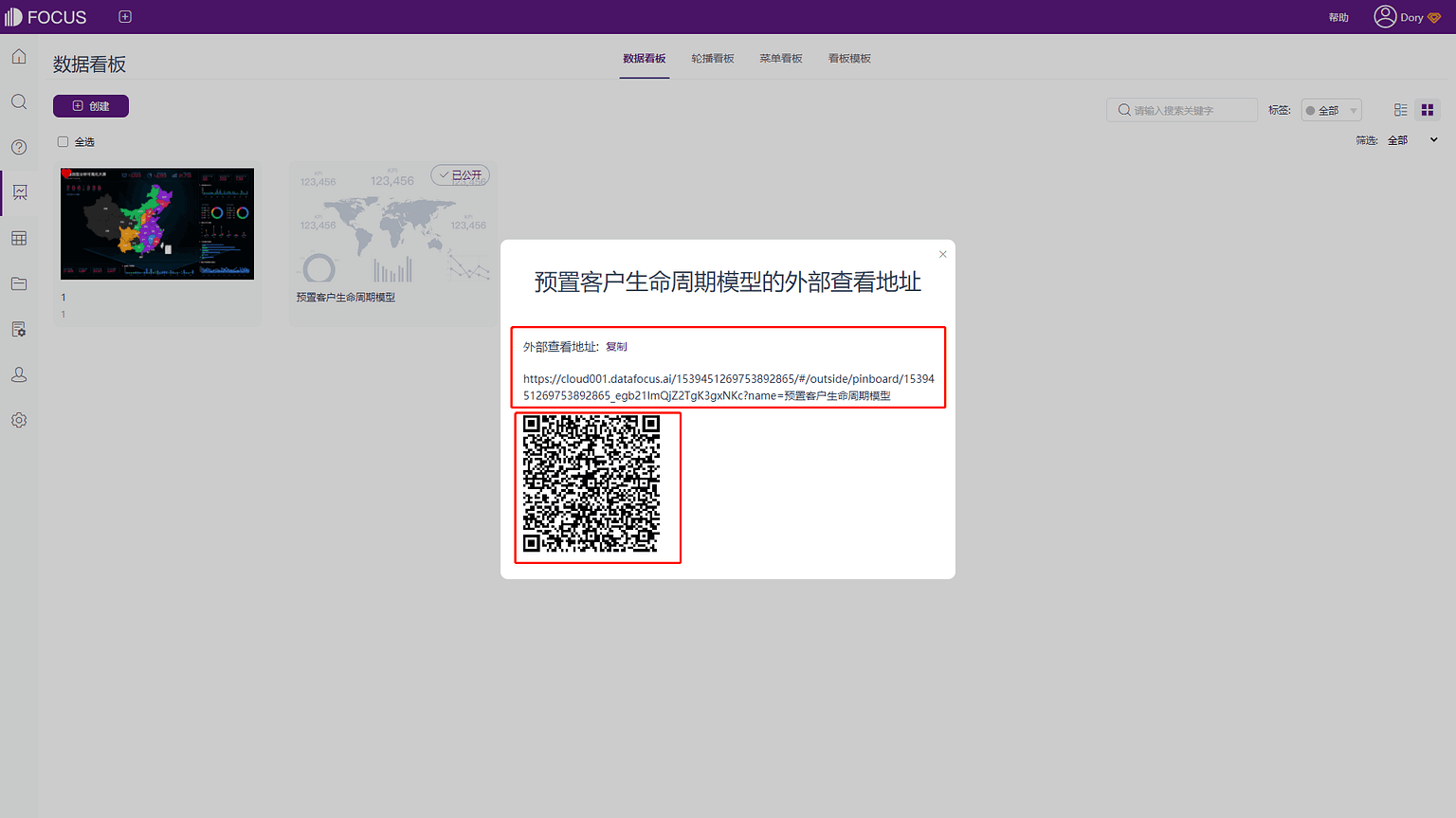
Task: Expand the 筛选 全部 filter dropdown
Action: pos(1412,140)
